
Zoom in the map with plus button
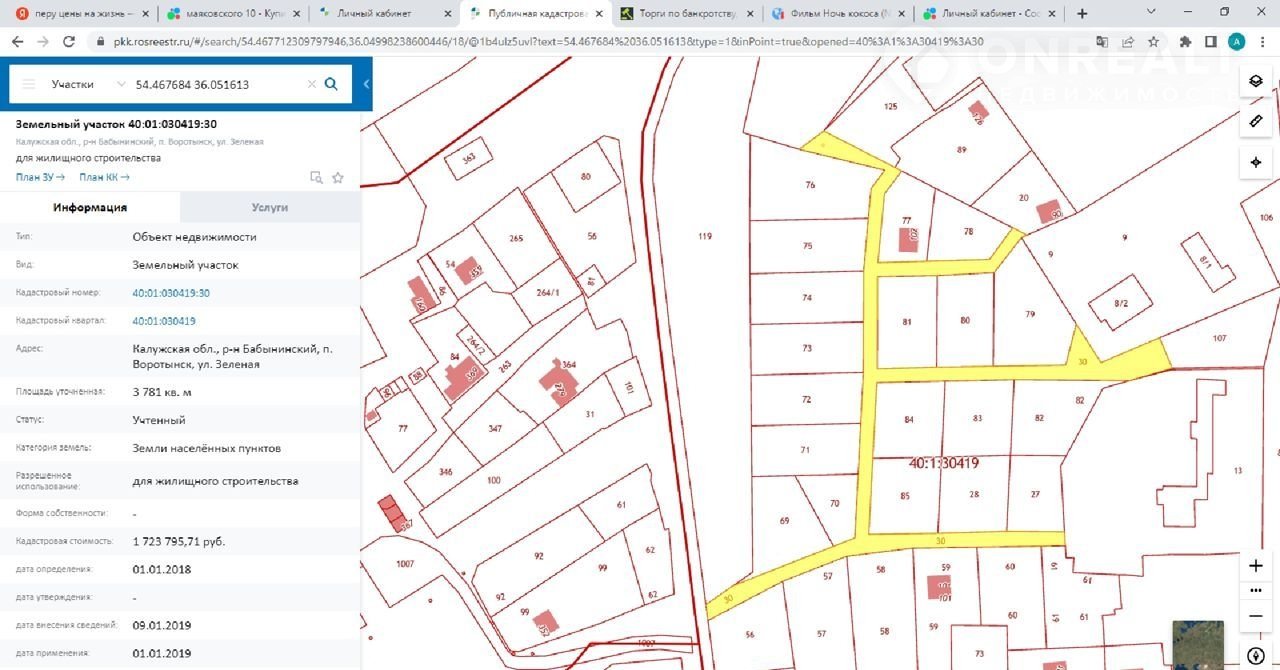(x=1256, y=566)
